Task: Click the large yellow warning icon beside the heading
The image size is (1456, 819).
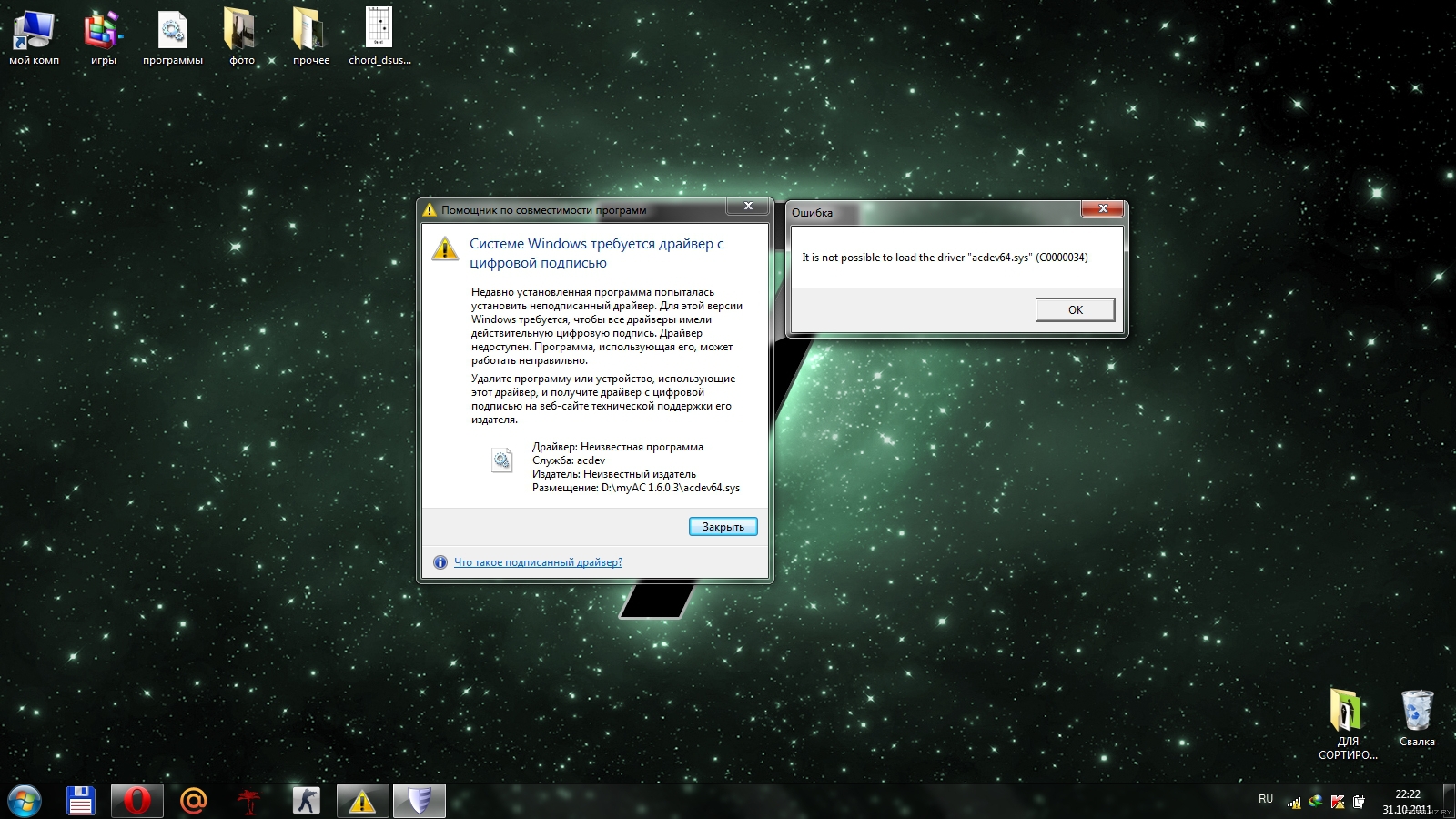Action: point(445,248)
